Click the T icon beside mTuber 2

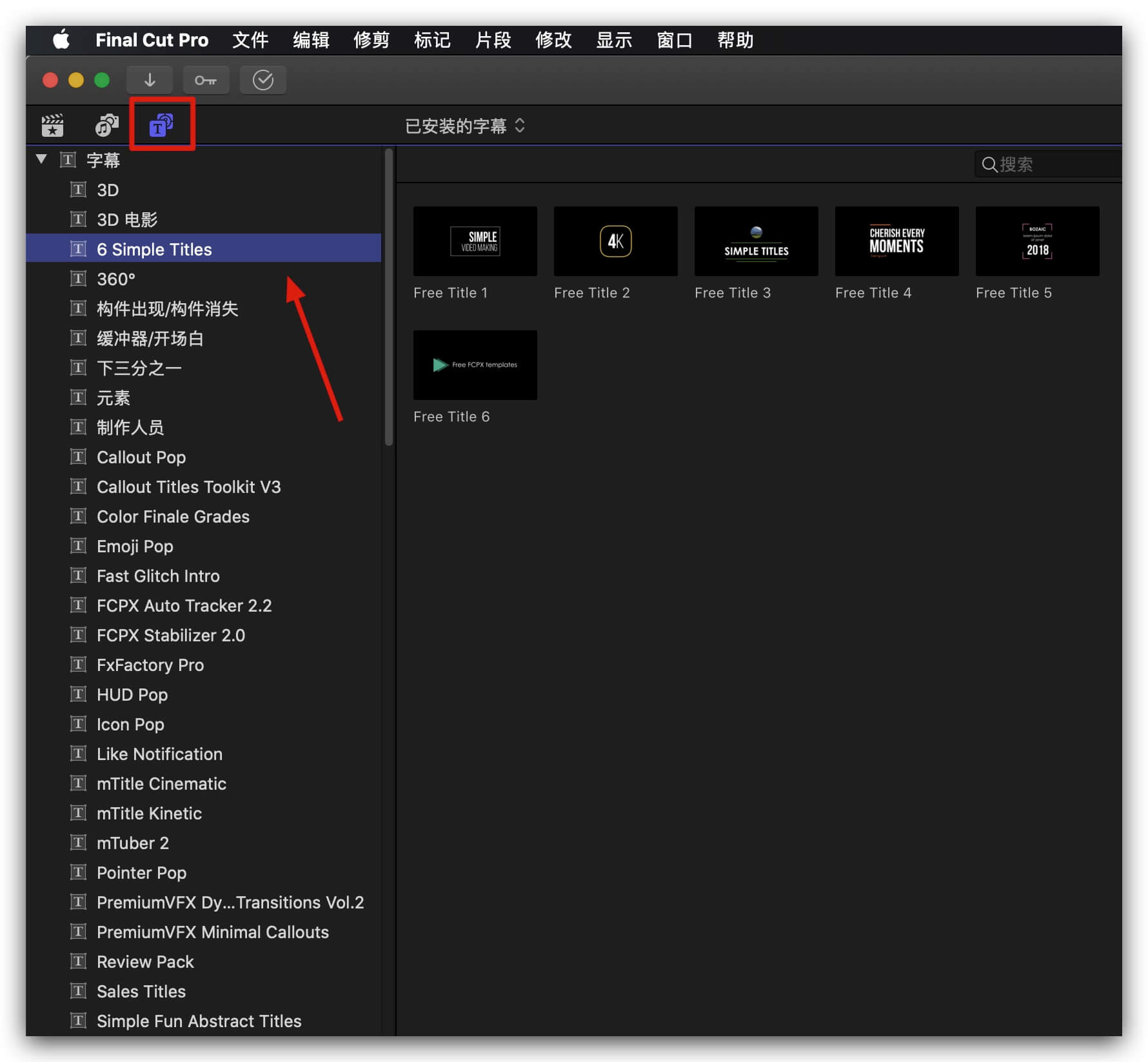click(78, 843)
